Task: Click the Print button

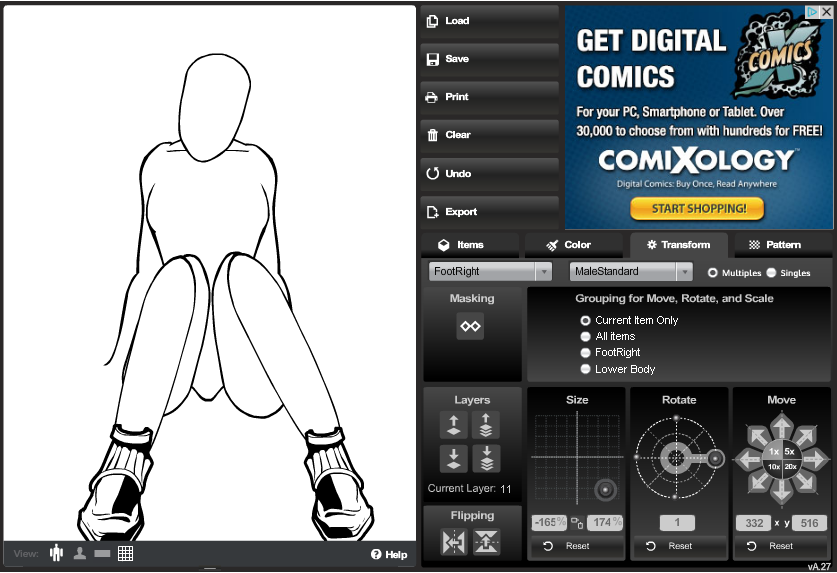Action: 489,97
